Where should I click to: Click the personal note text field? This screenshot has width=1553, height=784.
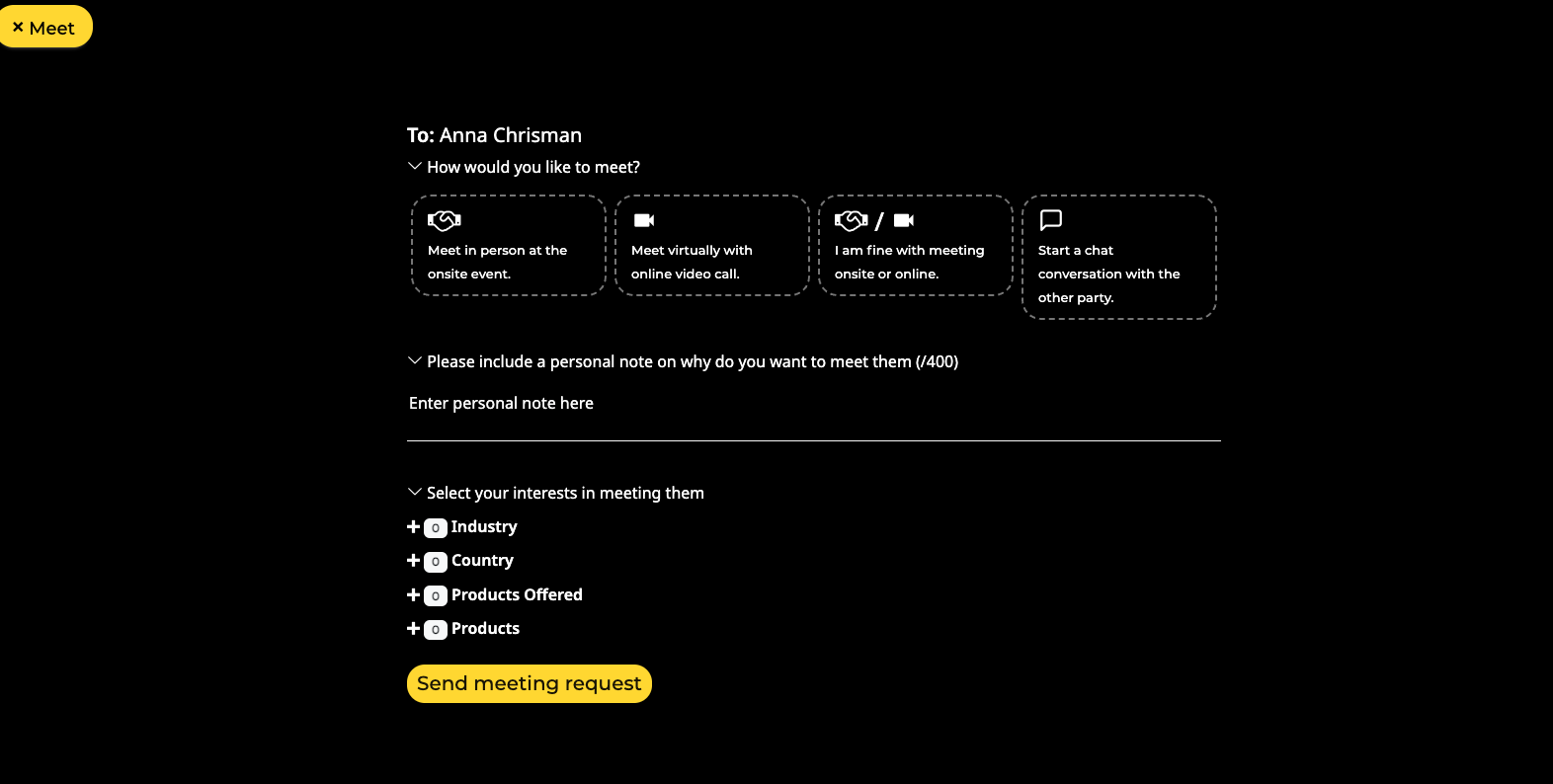tap(812, 404)
